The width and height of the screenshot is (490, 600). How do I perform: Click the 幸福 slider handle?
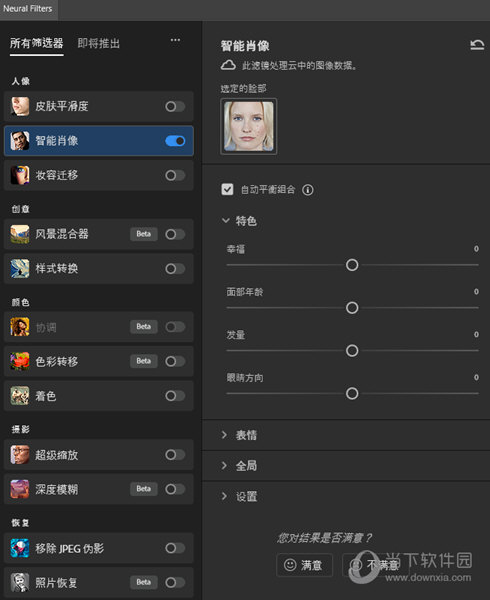point(352,265)
